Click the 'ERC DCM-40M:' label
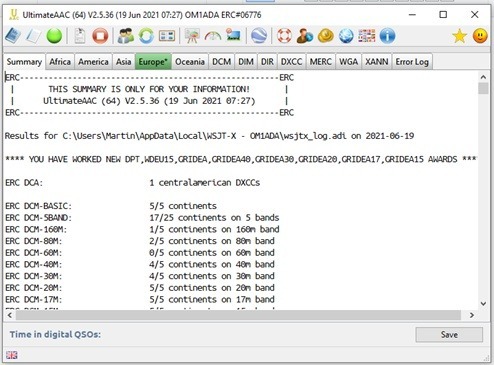Image resolution: width=494 pixels, height=365 pixels. tap(33, 264)
